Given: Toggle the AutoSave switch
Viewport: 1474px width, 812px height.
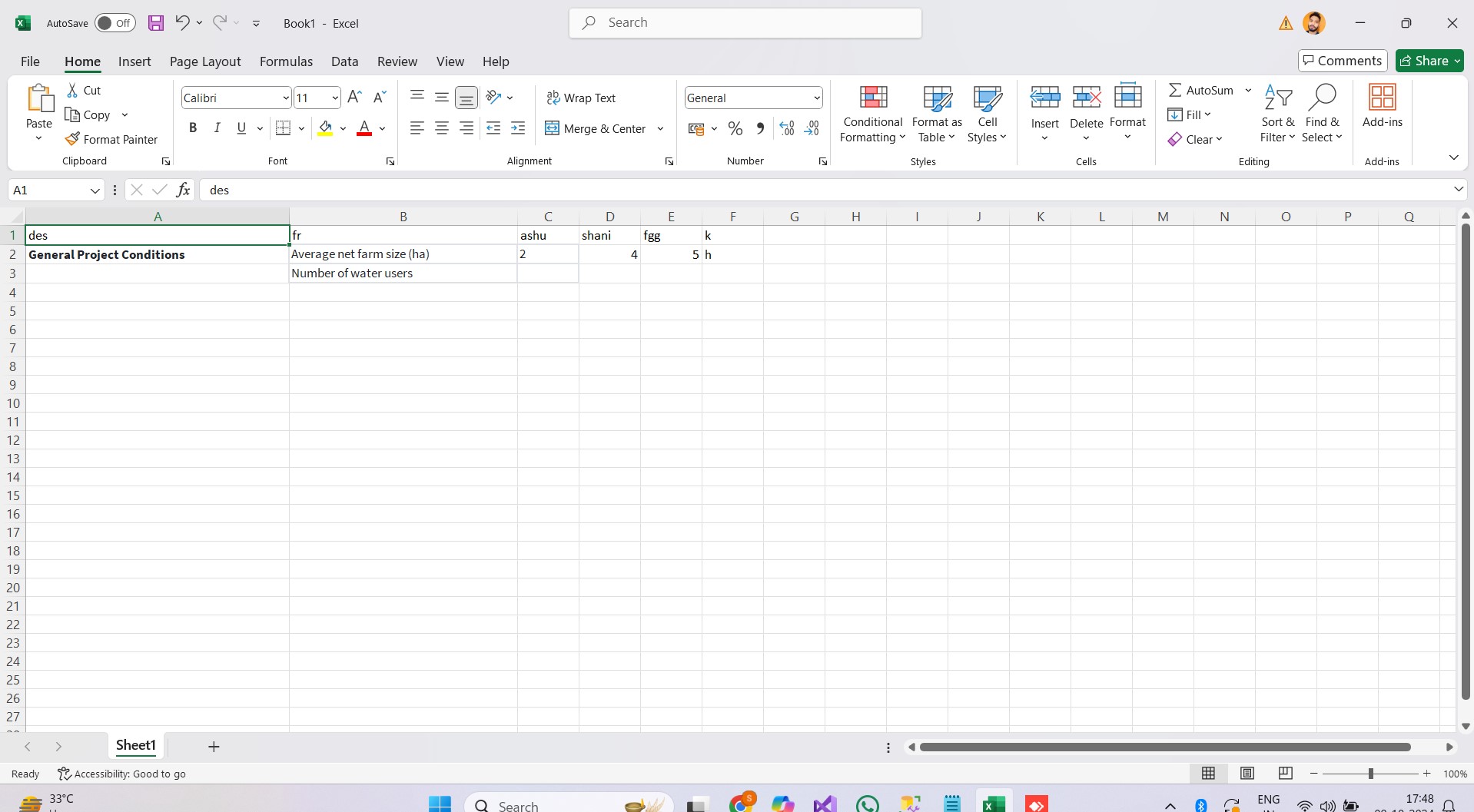Looking at the screenshot, I should point(115,23).
